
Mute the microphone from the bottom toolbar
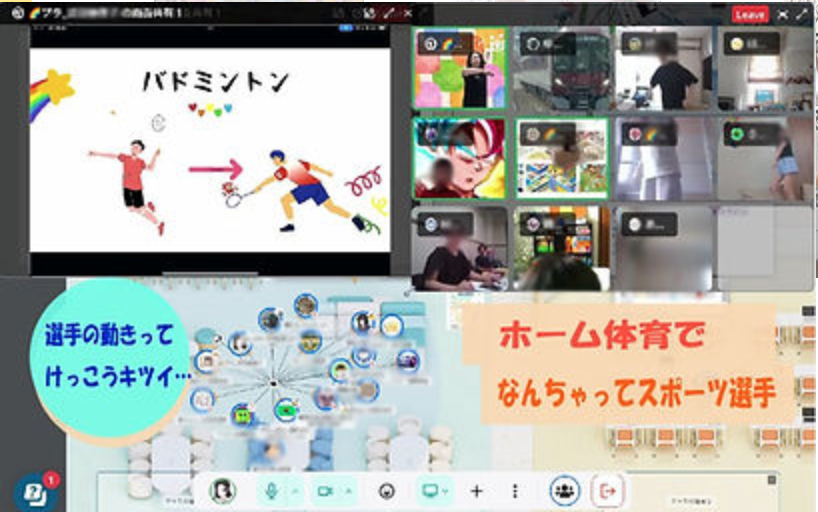point(271,491)
